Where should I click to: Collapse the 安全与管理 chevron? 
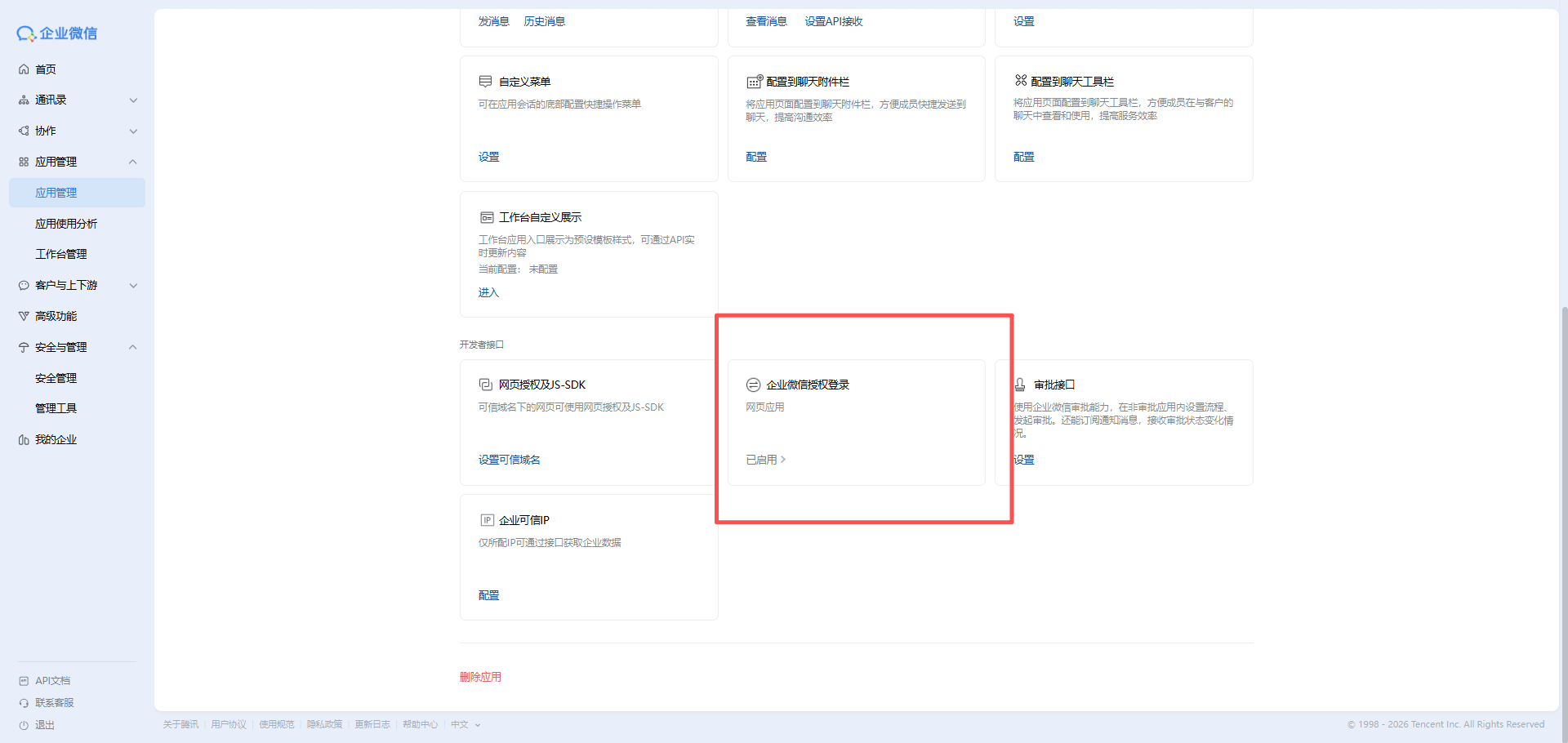point(133,347)
